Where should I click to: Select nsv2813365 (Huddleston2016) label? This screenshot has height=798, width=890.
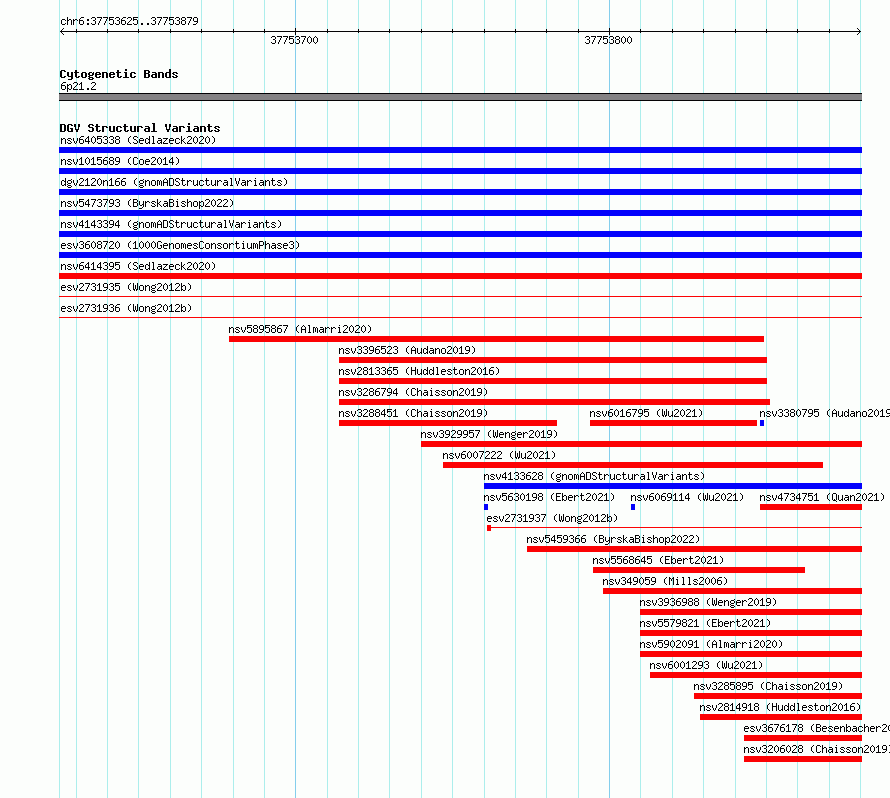[x=419, y=371]
